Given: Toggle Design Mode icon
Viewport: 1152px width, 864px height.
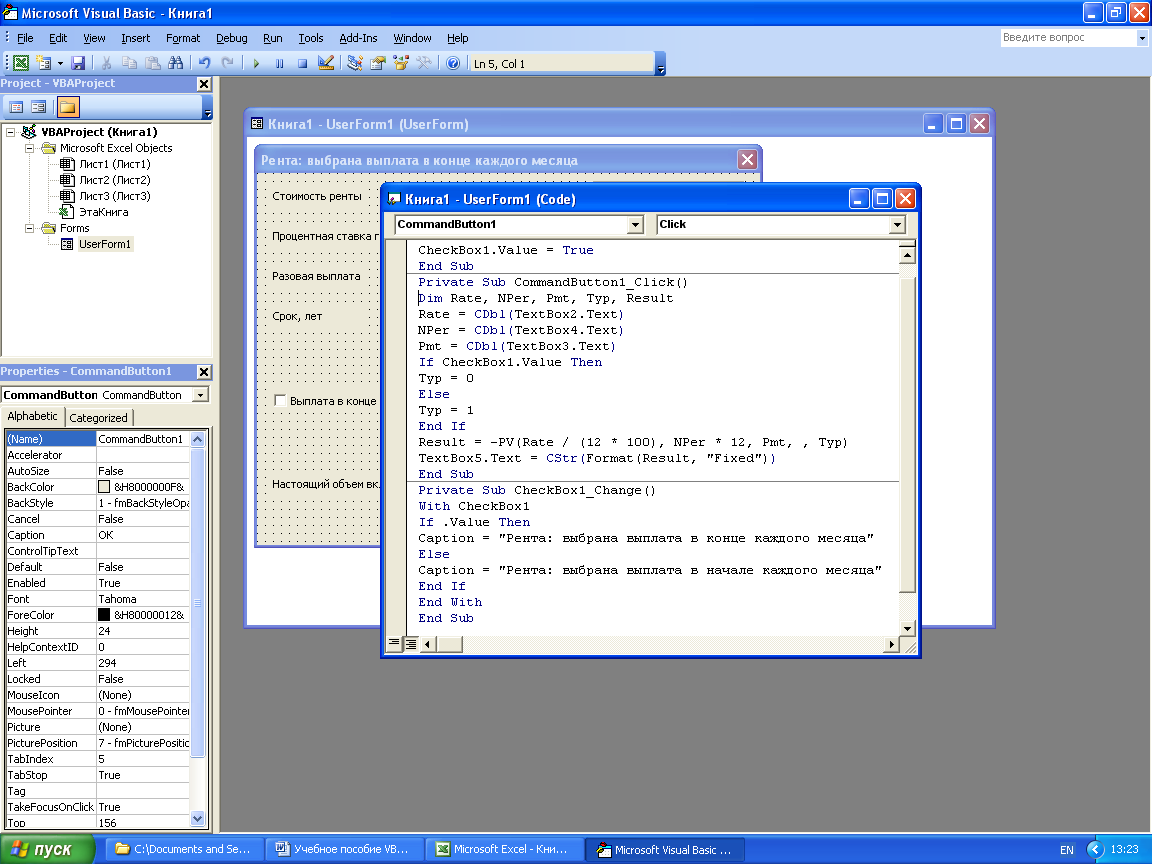Looking at the screenshot, I should click(x=325, y=63).
